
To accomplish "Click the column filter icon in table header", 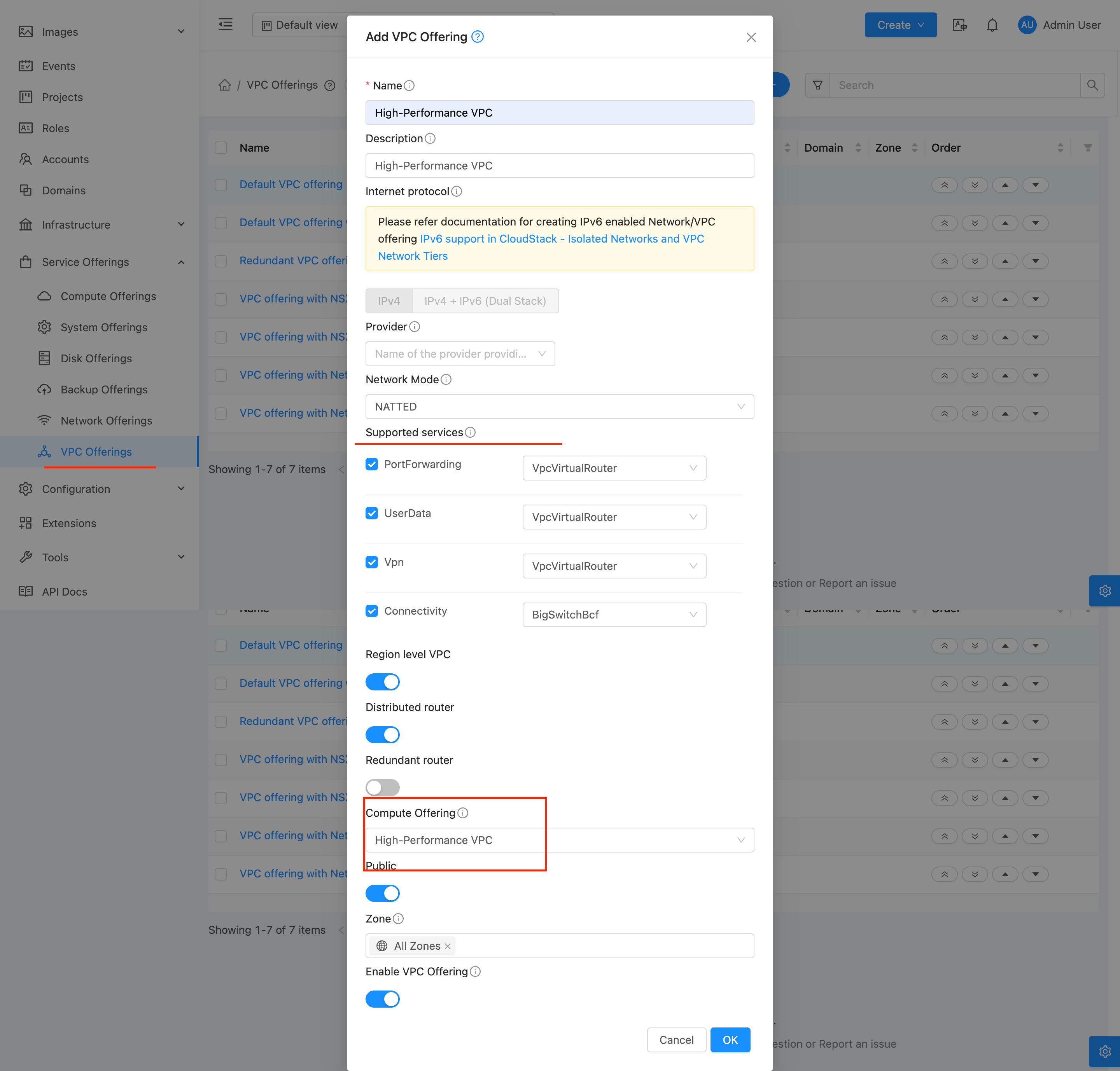I will [x=1087, y=148].
